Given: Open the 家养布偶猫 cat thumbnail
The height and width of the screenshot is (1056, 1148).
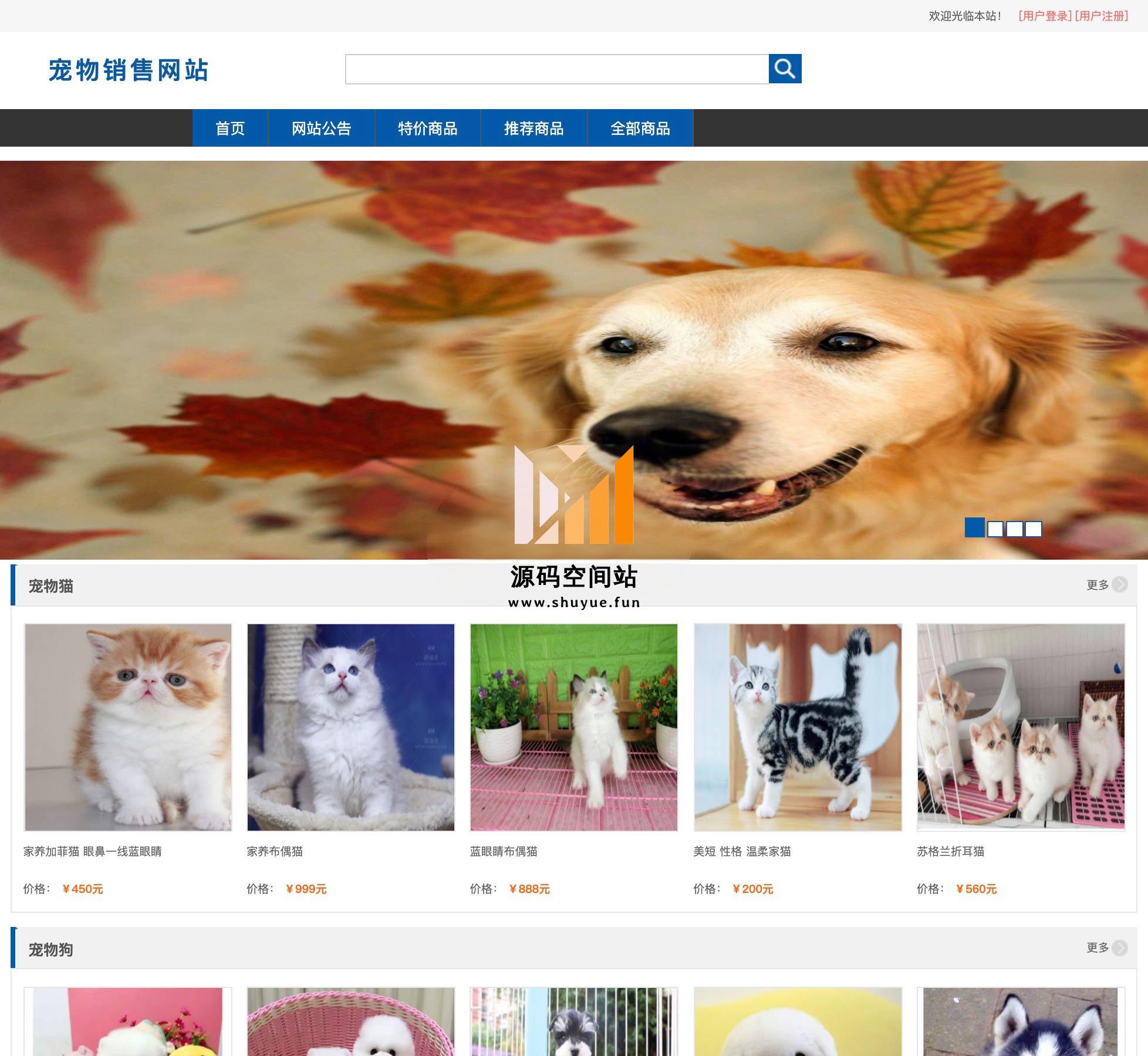Looking at the screenshot, I should pyautogui.click(x=351, y=727).
